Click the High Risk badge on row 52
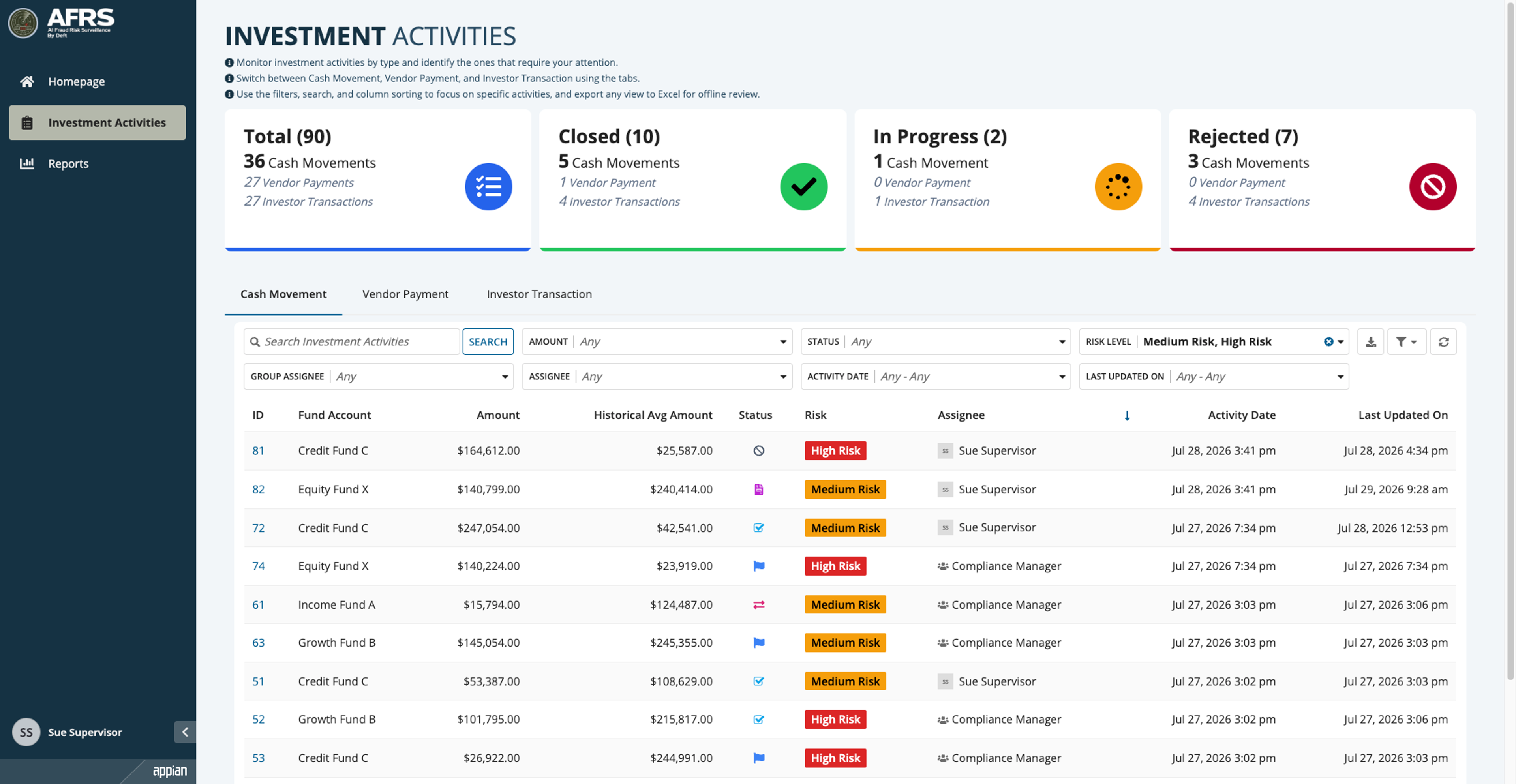This screenshot has width=1516, height=784. 835,720
